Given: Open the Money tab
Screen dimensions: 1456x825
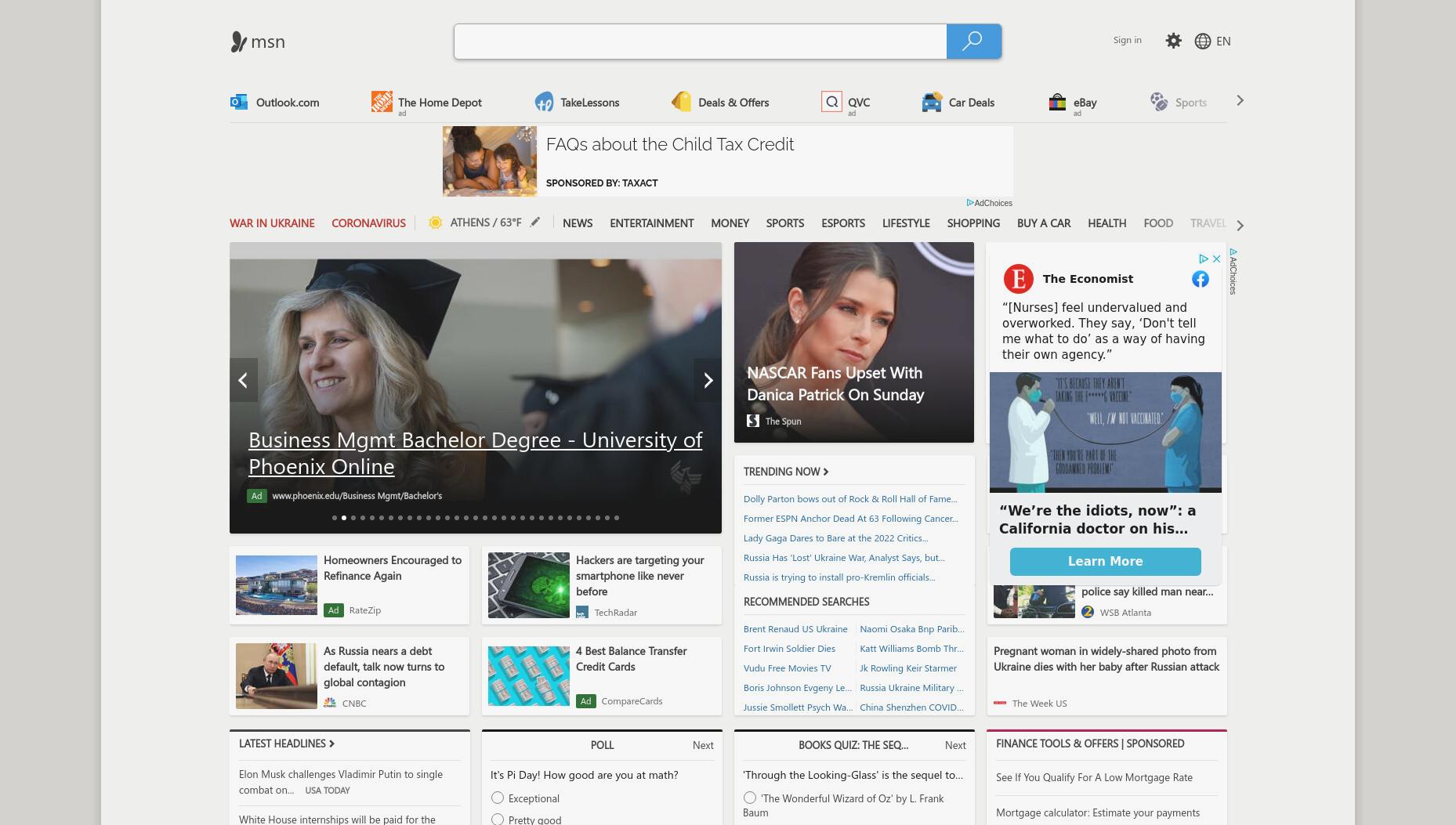Looking at the screenshot, I should pyautogui.click(x=730, y=223).
